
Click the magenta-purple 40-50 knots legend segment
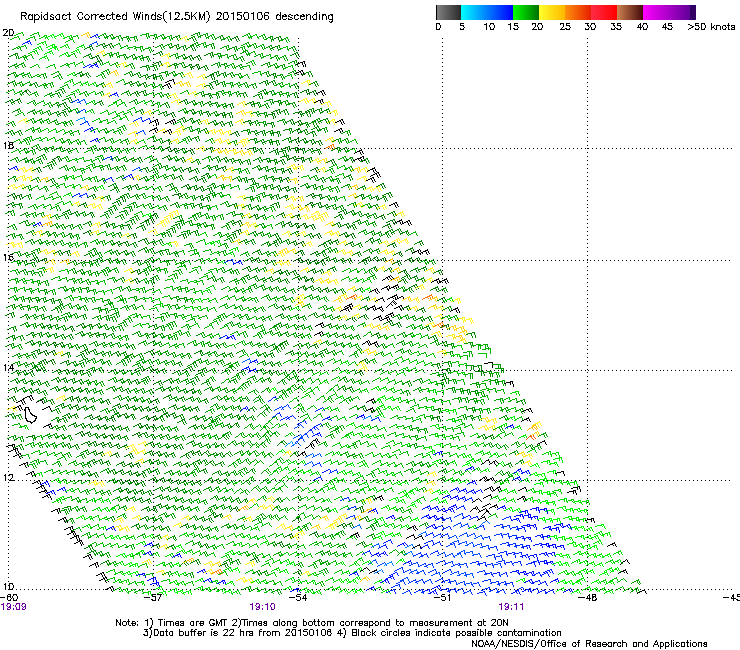[x=669, y=12]
